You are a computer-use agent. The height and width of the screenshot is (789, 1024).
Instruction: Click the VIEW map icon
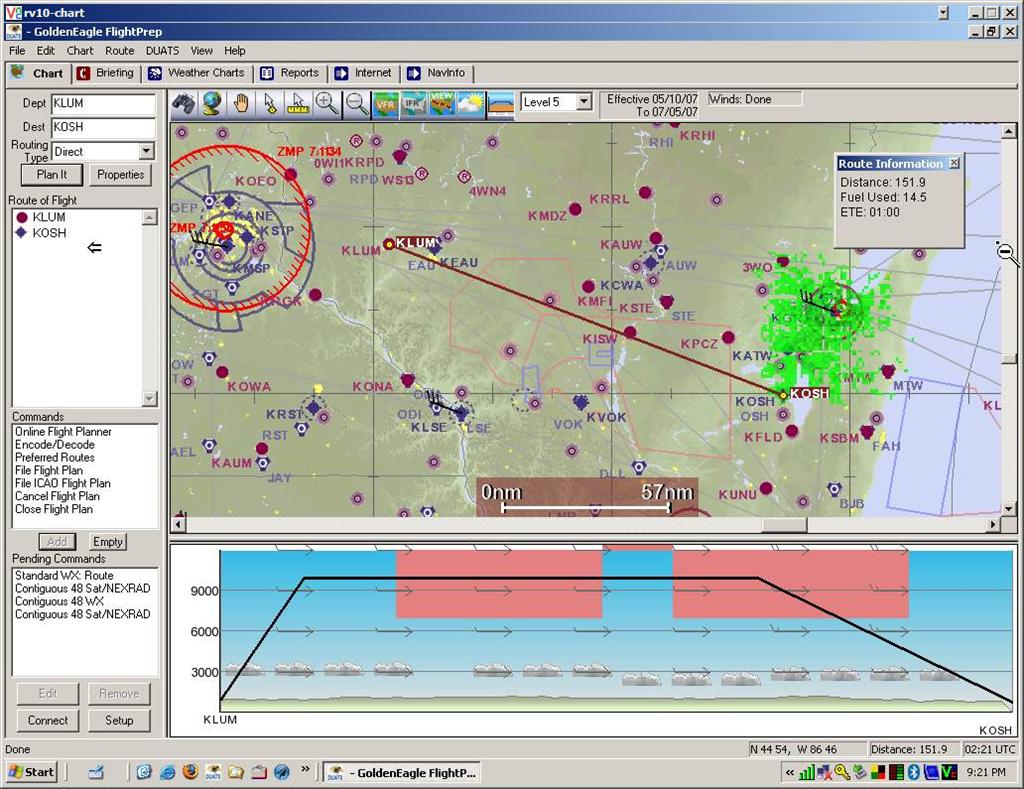[x=442, y=104]
